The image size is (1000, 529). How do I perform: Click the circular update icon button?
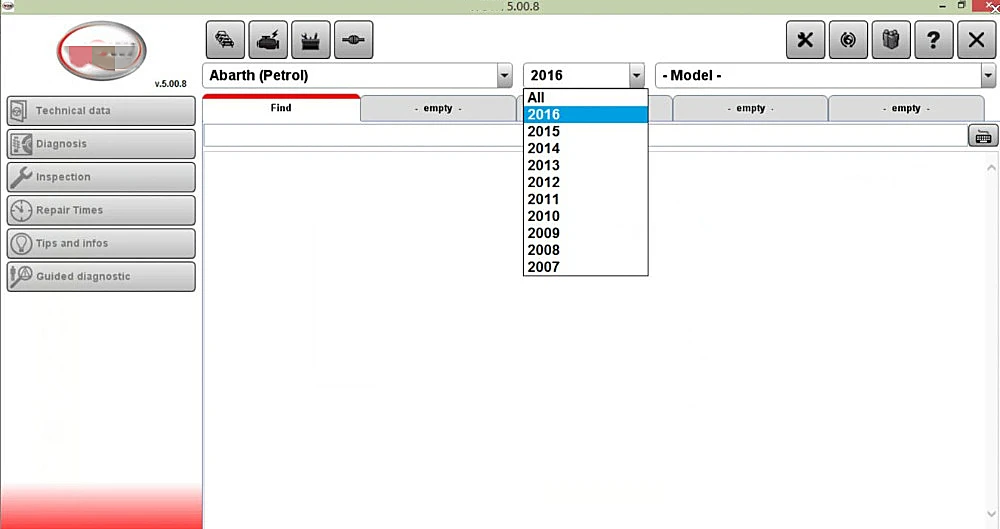point(848,40)
